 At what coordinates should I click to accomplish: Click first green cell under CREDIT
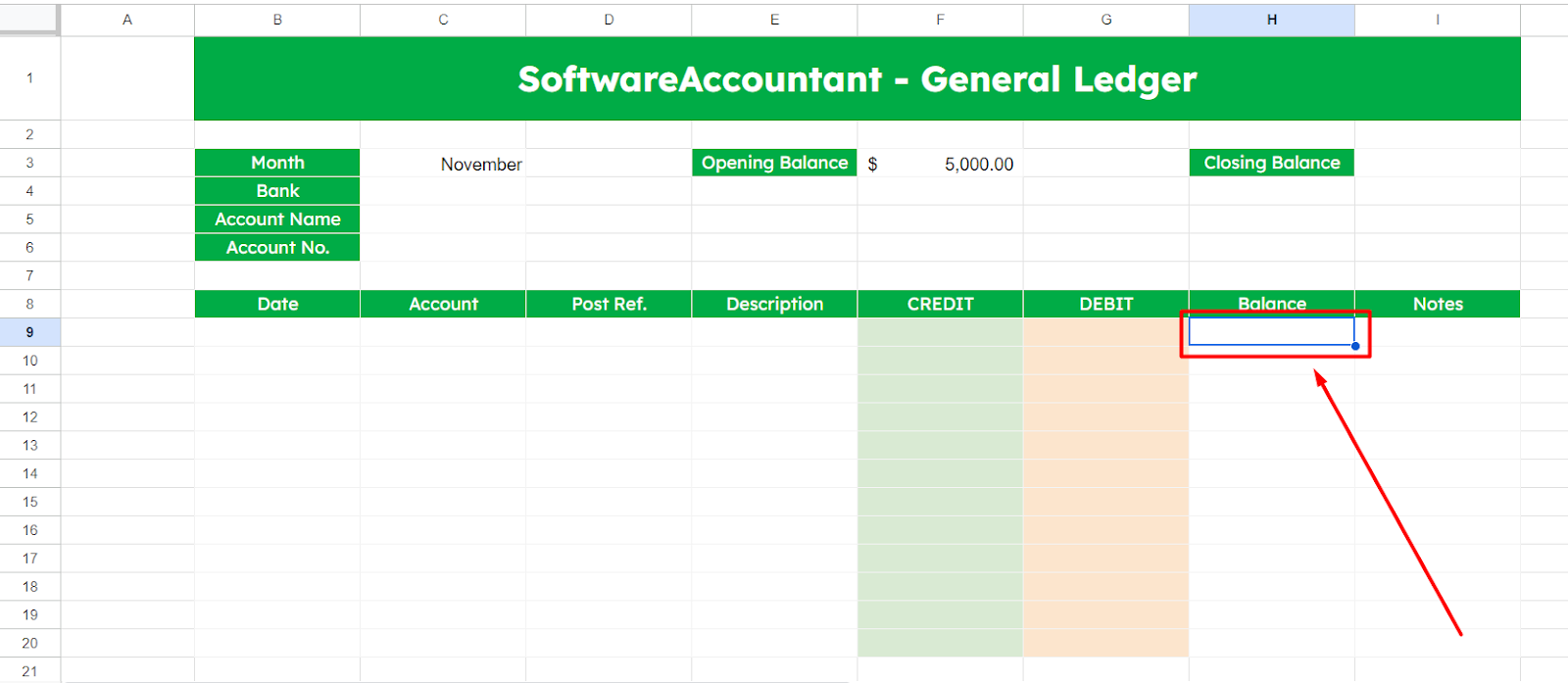940,332
